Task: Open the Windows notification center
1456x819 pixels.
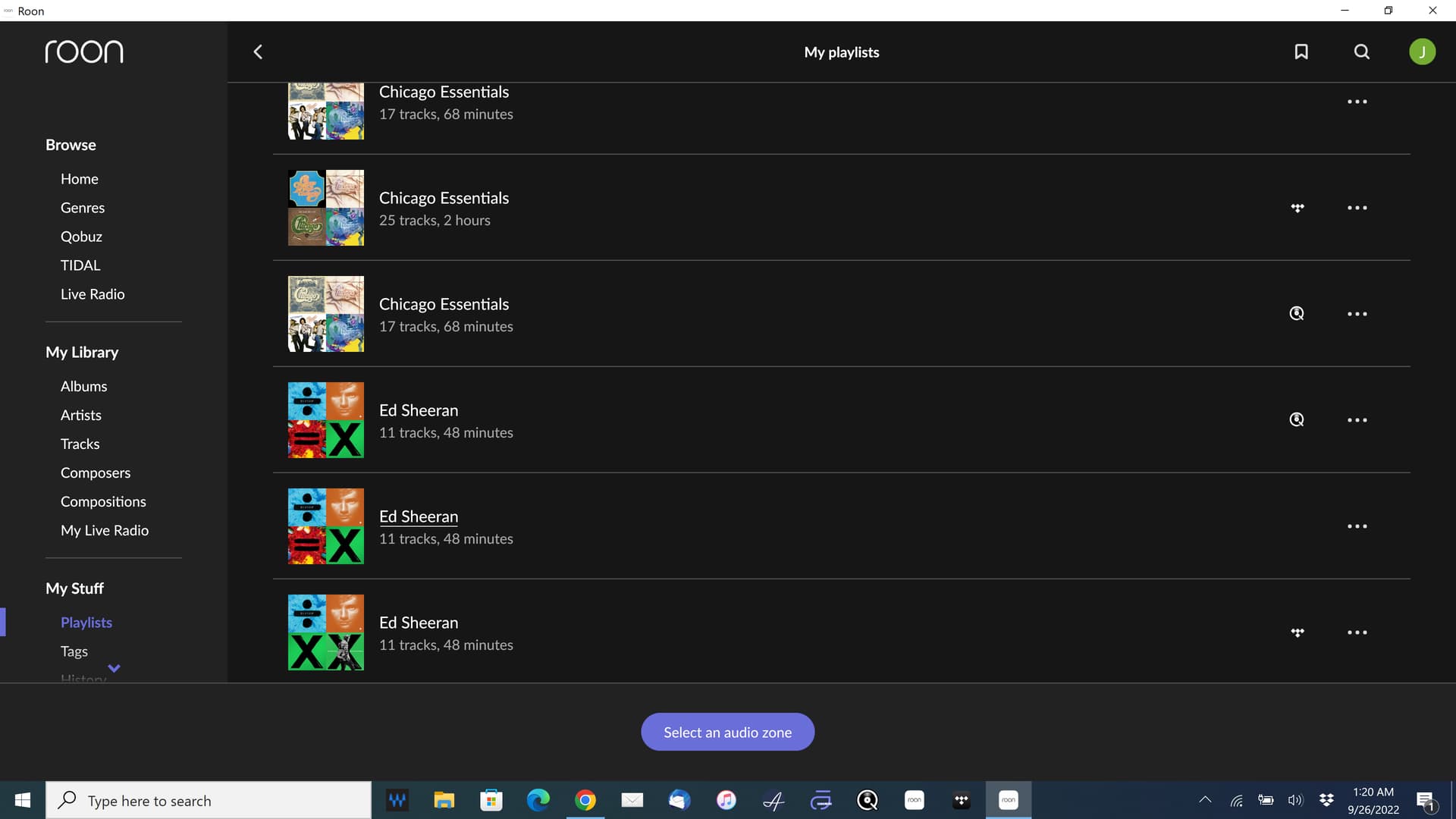Action: [x=1426, y=801]
